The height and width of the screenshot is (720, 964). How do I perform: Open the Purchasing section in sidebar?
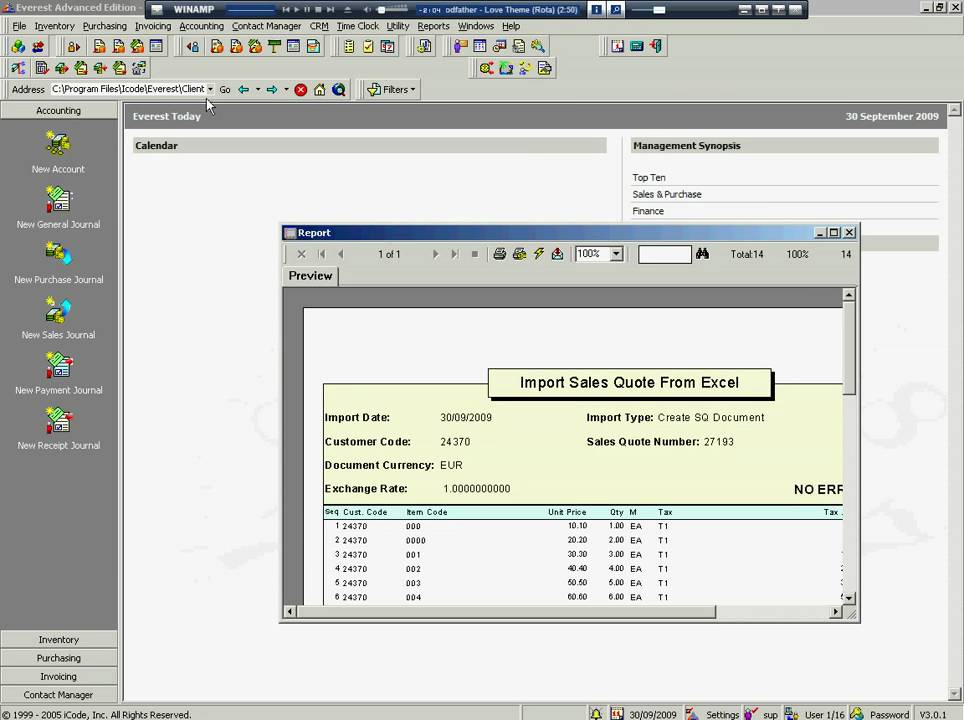coord(58,658)
